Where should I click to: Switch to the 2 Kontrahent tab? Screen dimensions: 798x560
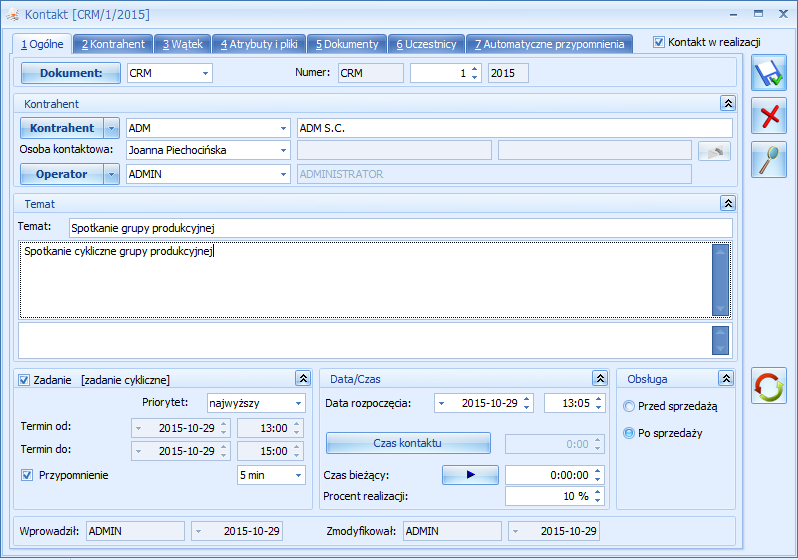click(x=113, y=44)
